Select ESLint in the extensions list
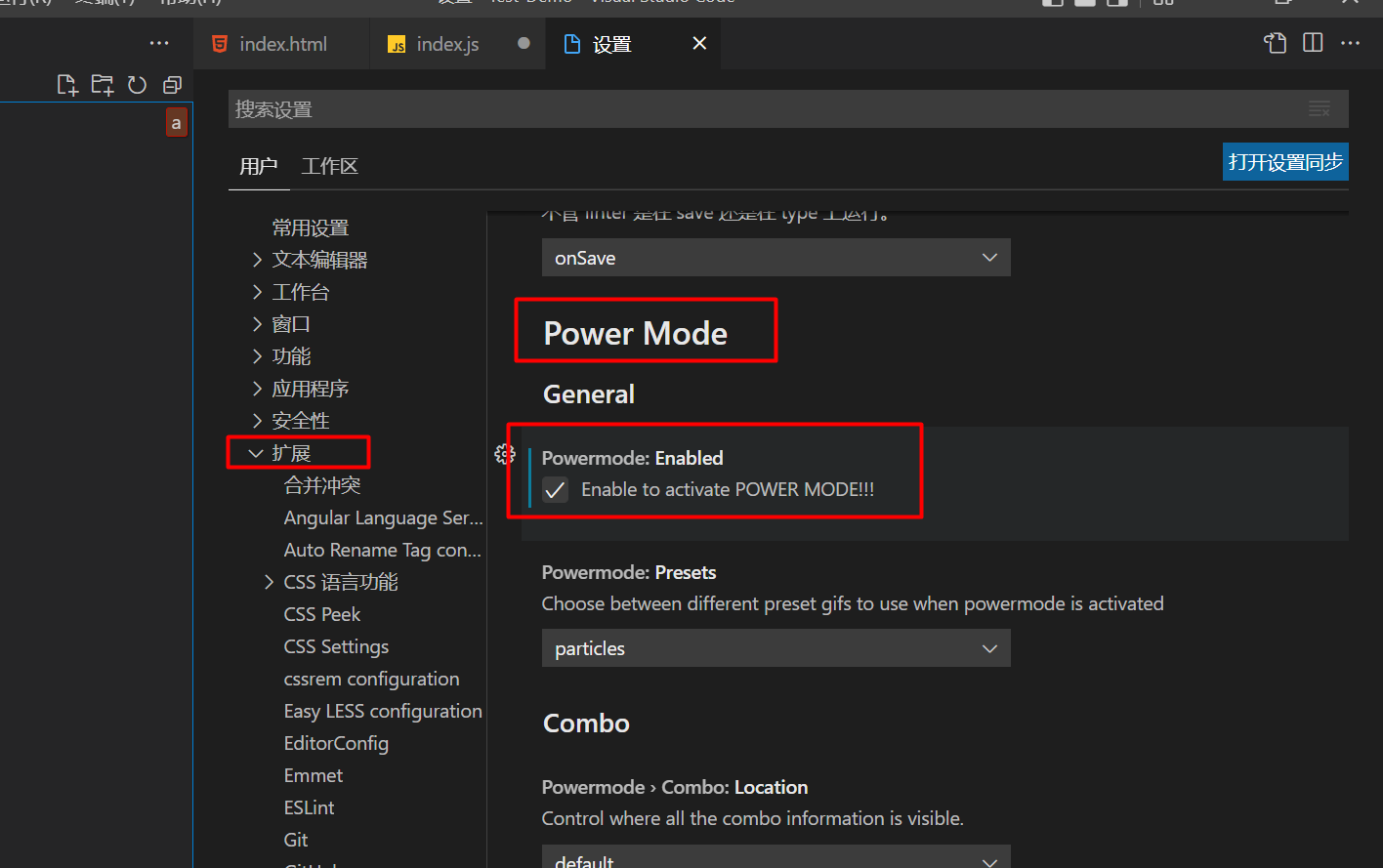 [309, 807]
